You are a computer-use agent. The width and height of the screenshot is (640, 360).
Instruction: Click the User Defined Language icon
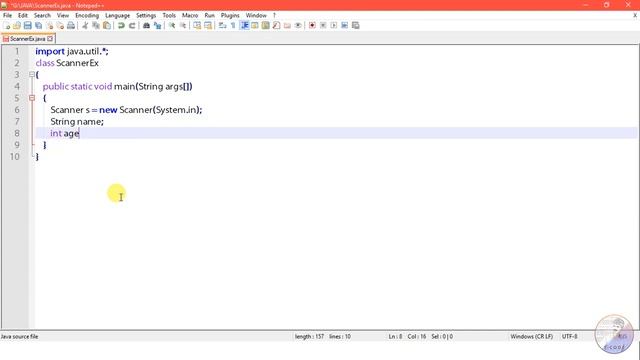pos(255,25)
